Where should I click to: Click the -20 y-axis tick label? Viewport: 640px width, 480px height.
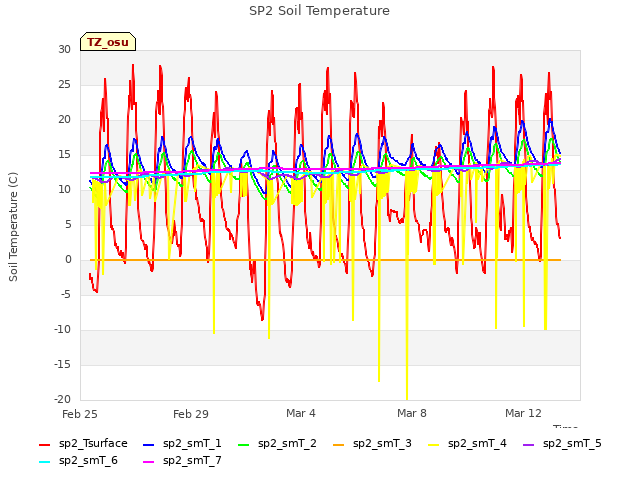pyautogui.click(x=63, y=400)
